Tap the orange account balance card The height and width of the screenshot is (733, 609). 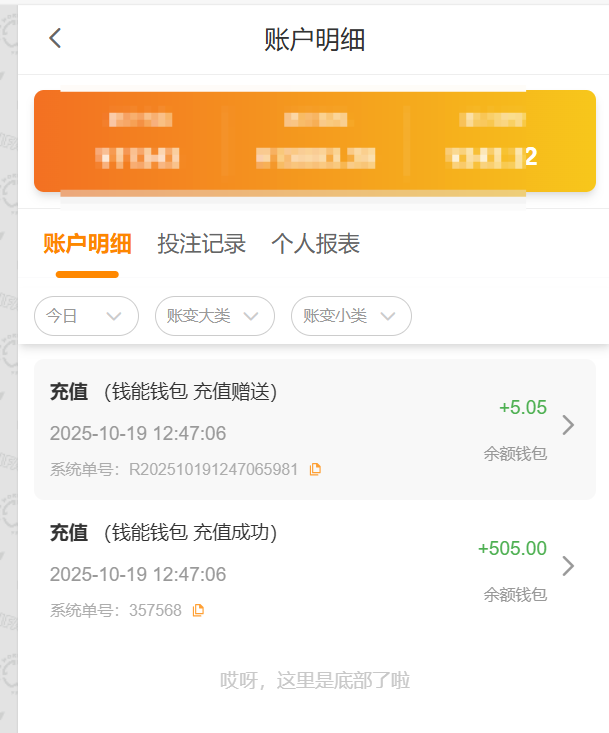tap(314, 141)
